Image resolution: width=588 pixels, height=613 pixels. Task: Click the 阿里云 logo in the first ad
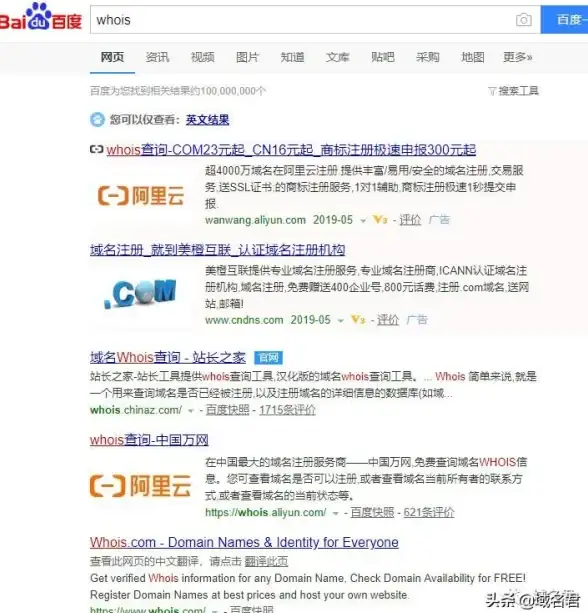coord(141,195)
